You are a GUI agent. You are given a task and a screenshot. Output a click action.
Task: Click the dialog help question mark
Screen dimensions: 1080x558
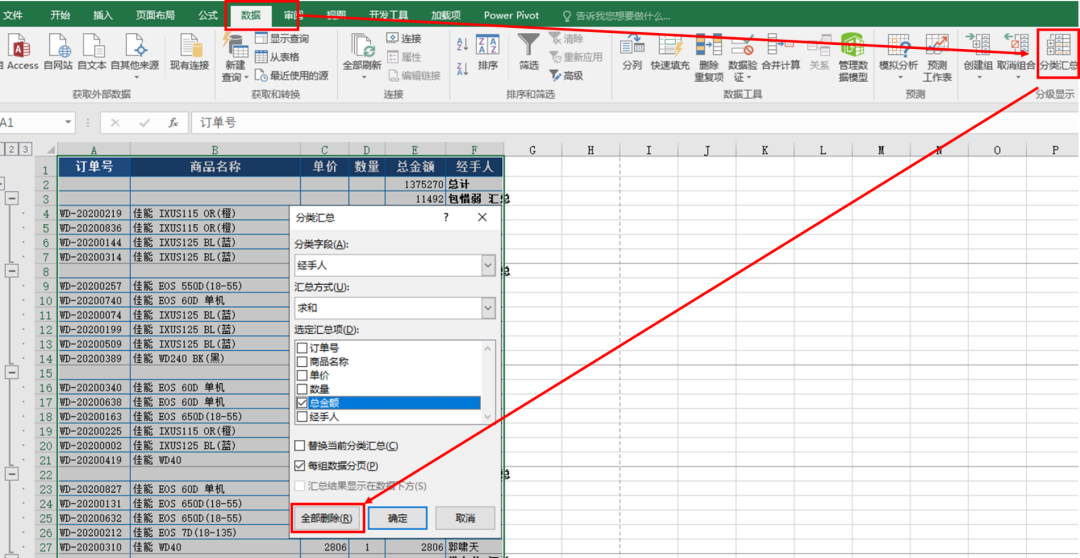point(446,218)
